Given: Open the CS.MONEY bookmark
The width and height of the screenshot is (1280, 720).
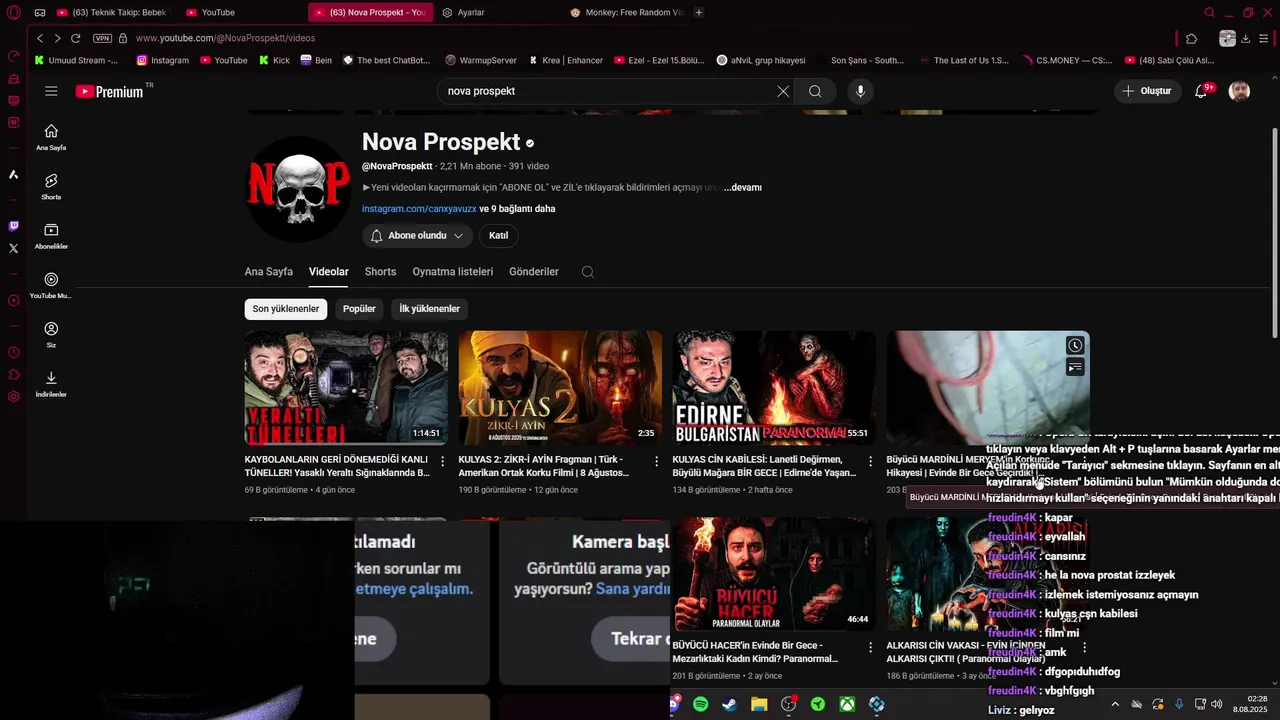Looking at the screenshot, I should [1067, 60].
